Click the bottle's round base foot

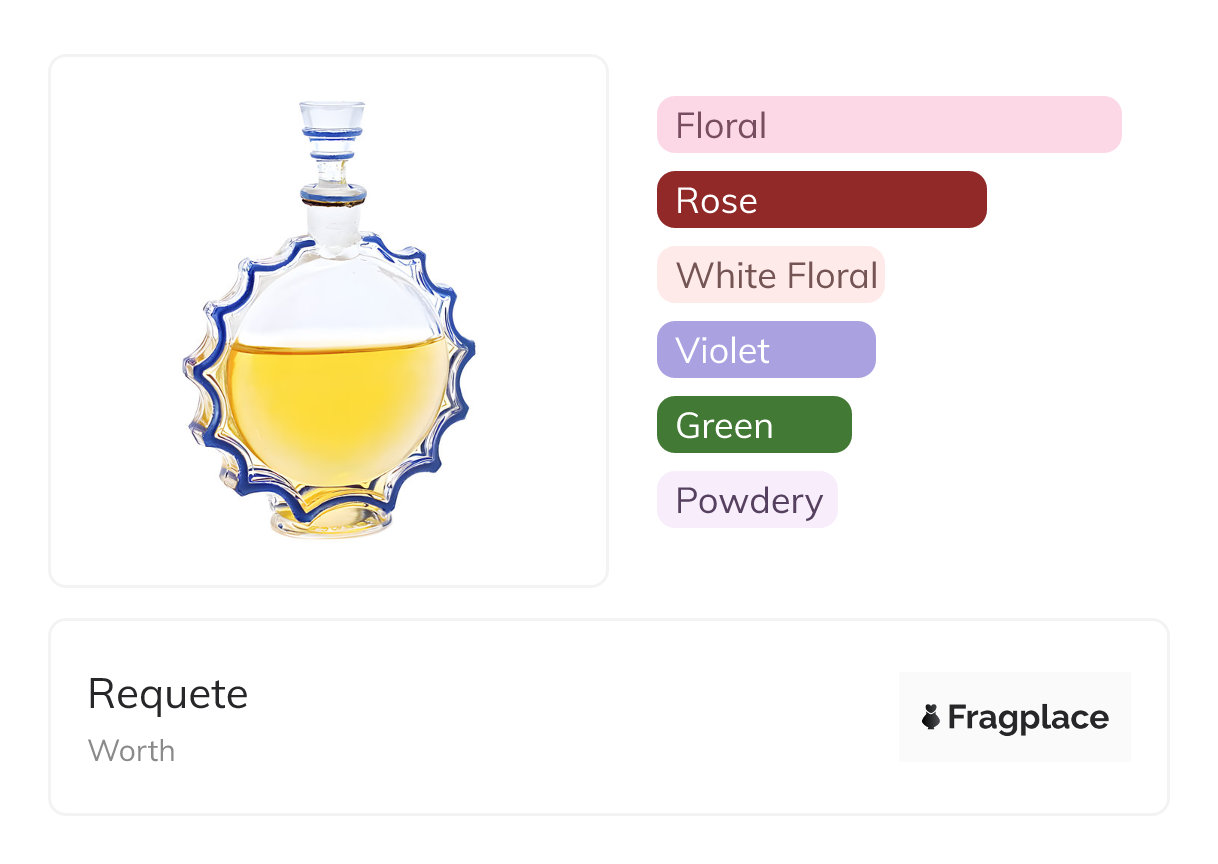[329, 521]
